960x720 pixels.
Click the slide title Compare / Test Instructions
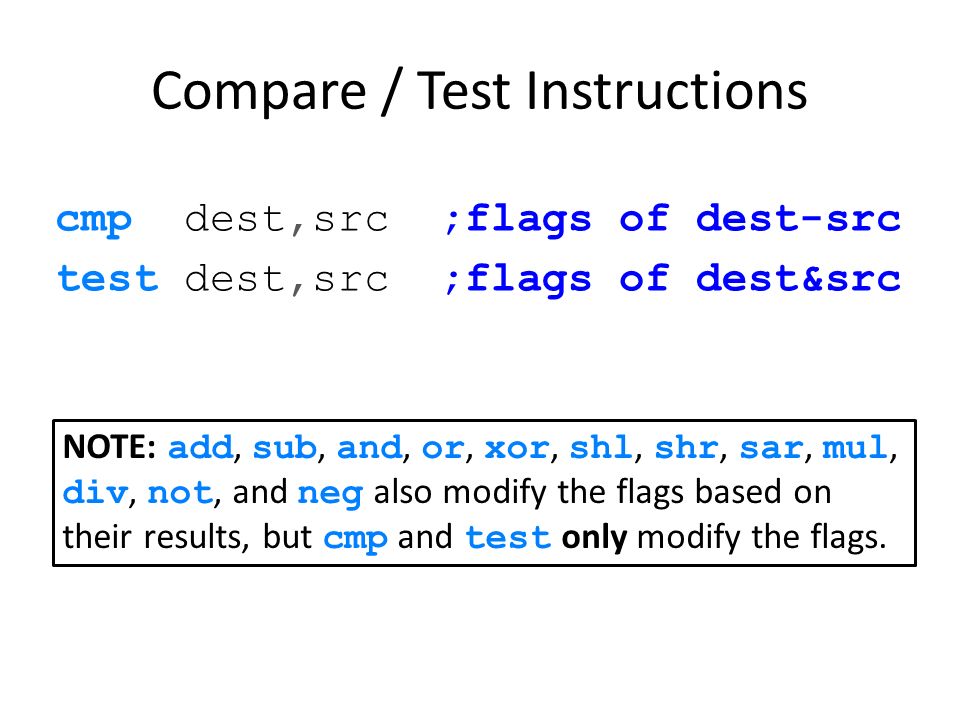(x=479, y=92)
